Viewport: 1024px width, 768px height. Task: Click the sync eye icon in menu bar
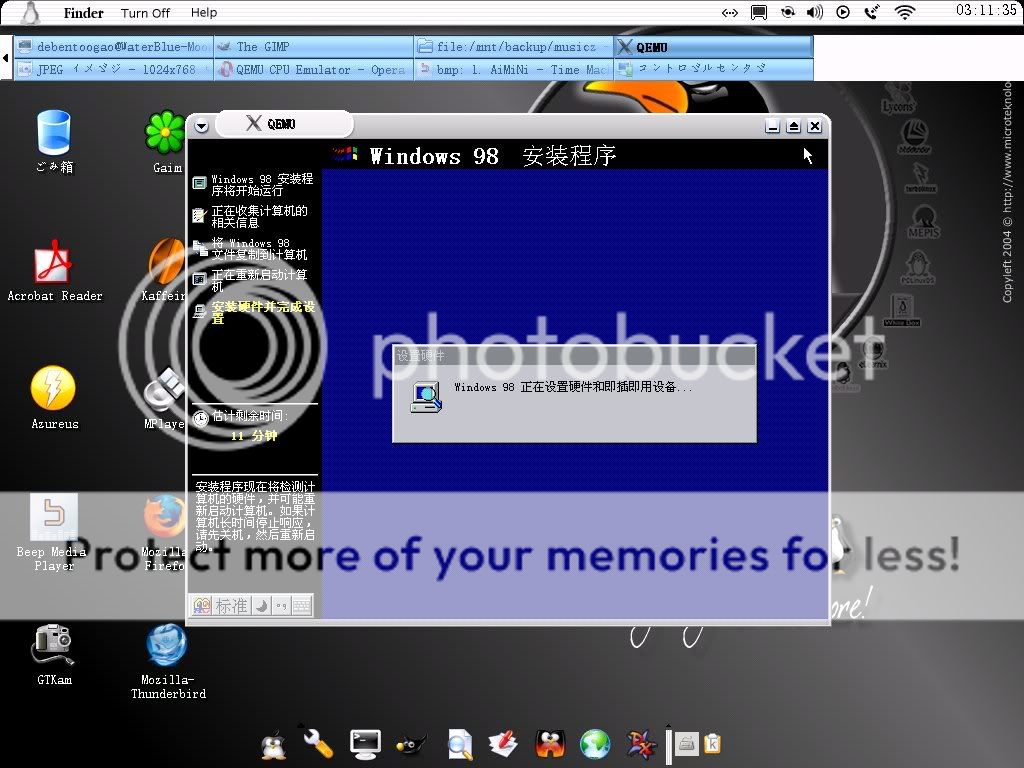[788, 12]
